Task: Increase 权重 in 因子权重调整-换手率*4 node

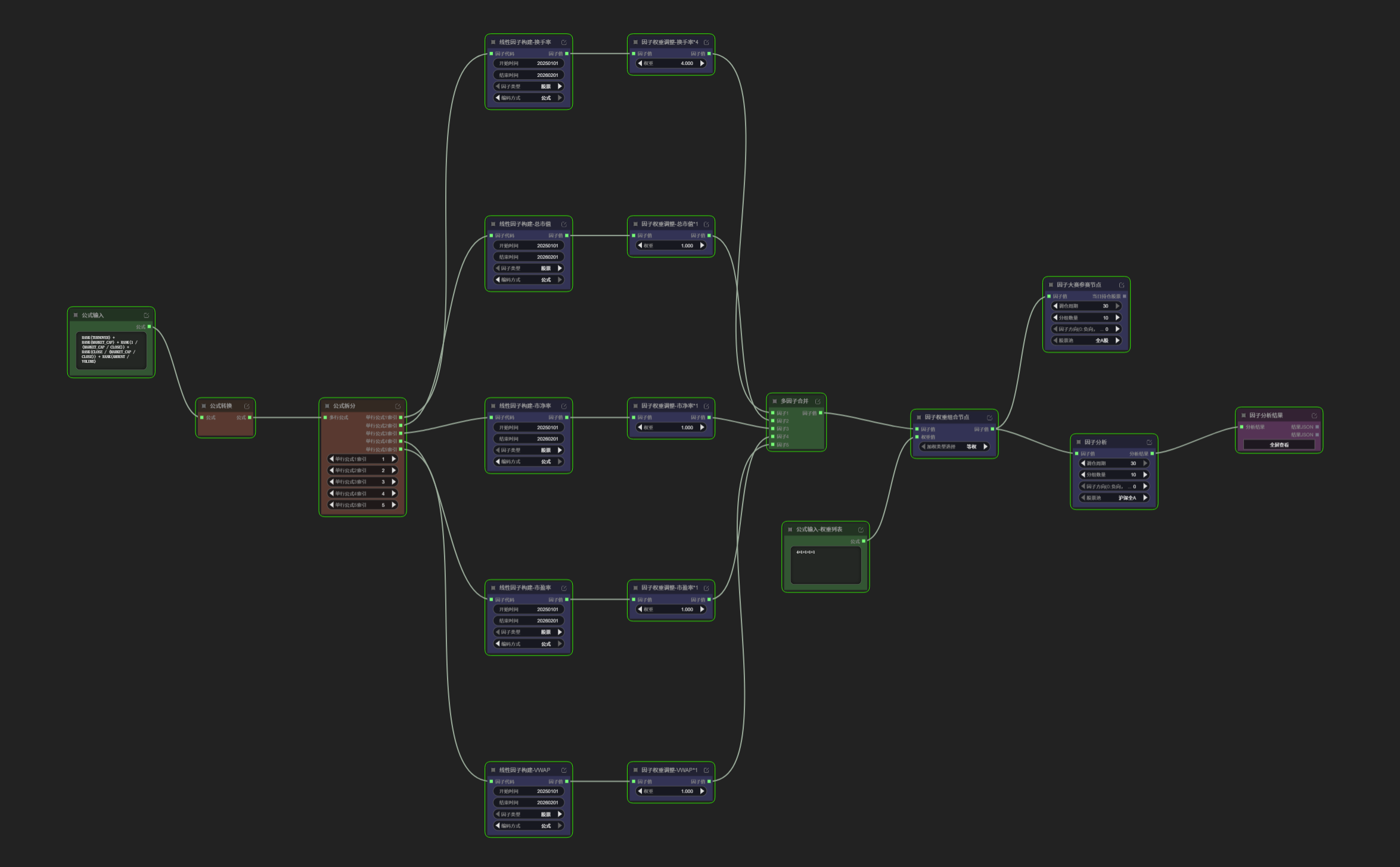Action: coord(702,63)
